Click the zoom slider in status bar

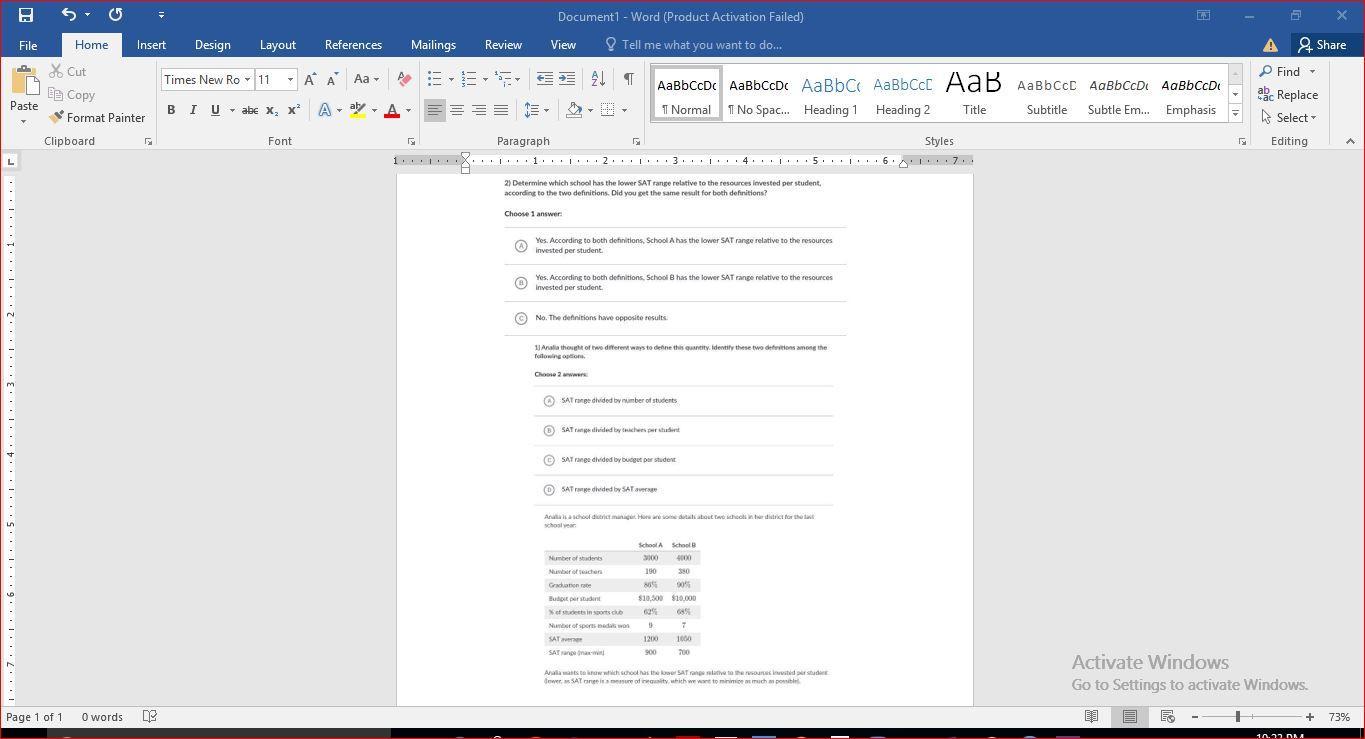coord(1238,717)
